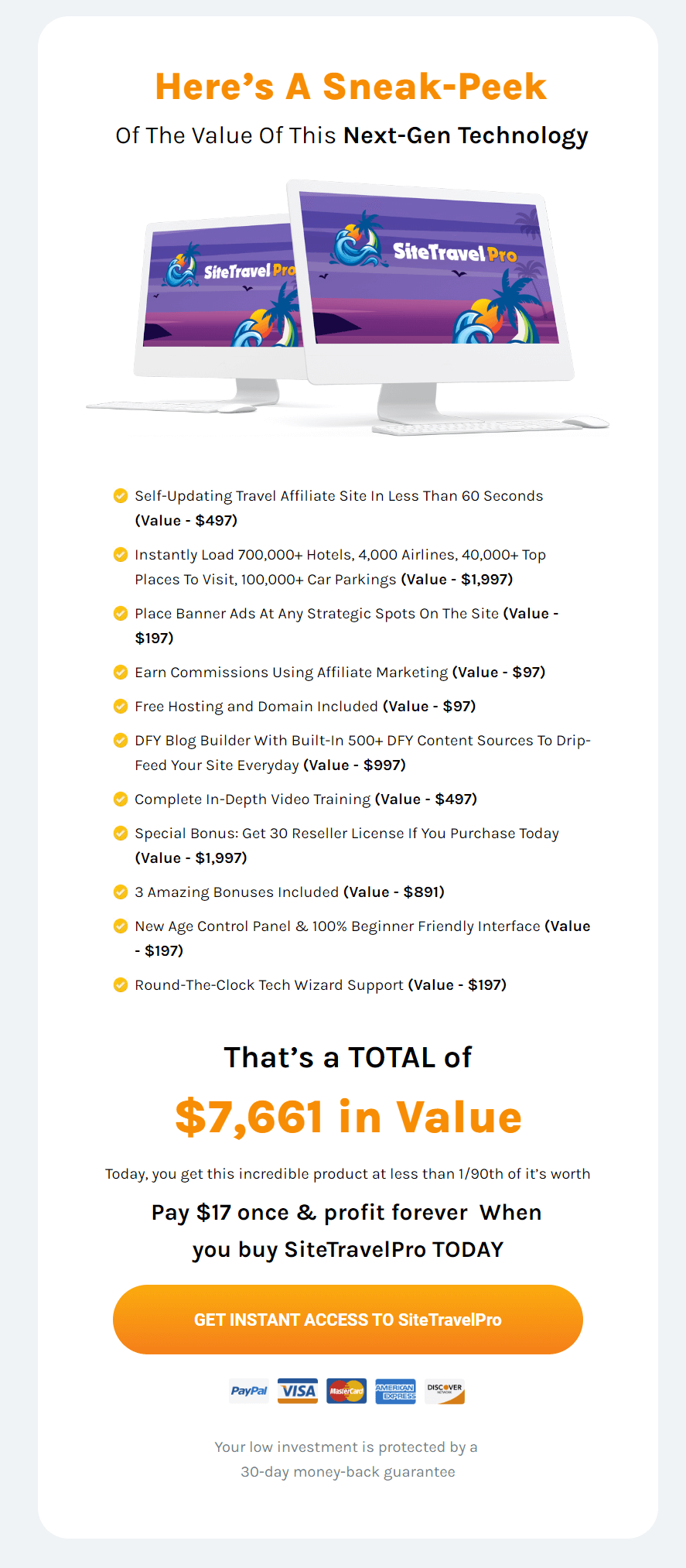Click the checkmark beside Round-The-Clock Tech Wizard Support
Image resolution: width=686 pixels, height=1568 pixels.
pos(121,984)
